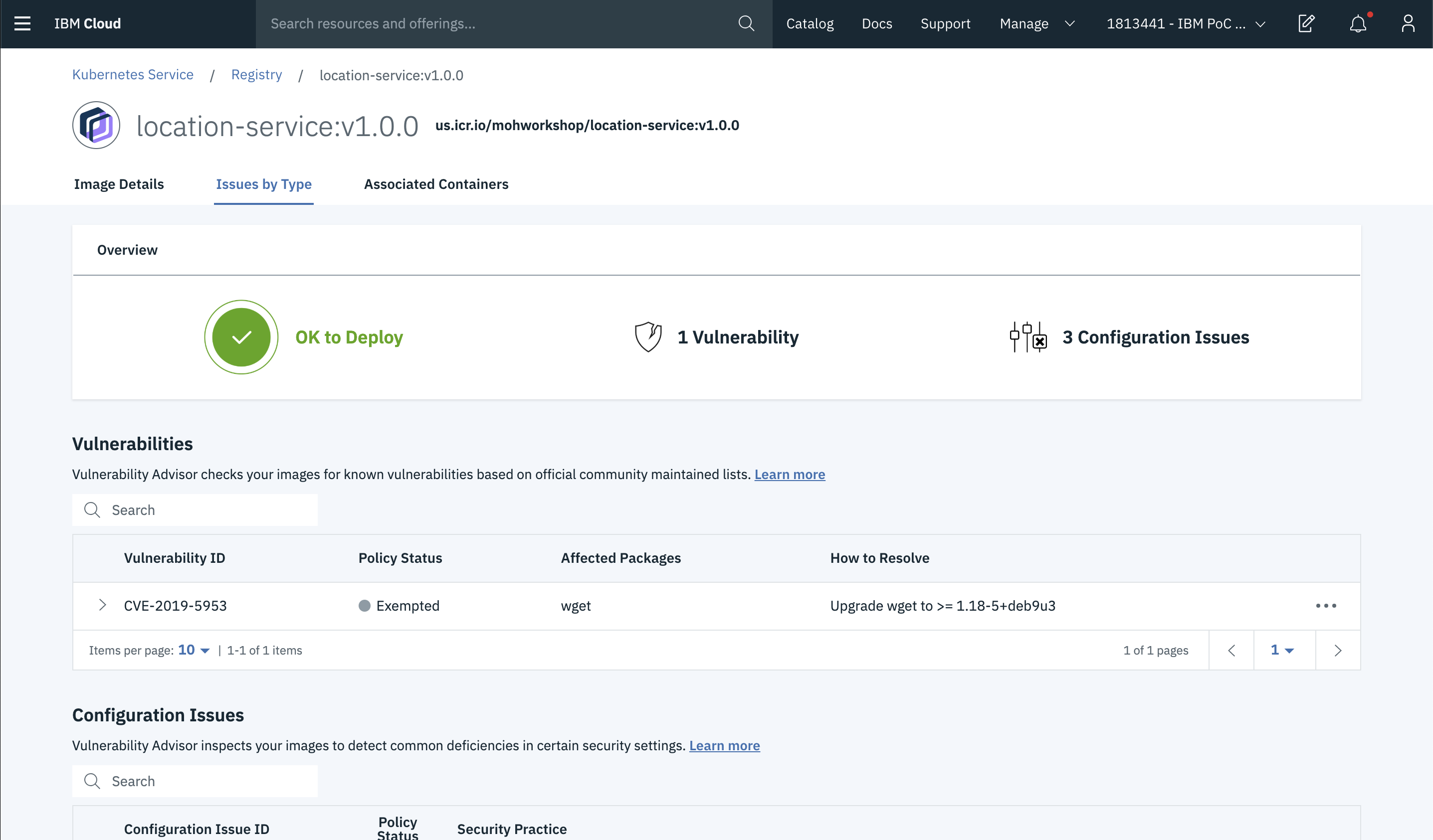Click the Configuration Issue ID column header
This screenshot has height=840, width=1433.
tap(197, 829)
